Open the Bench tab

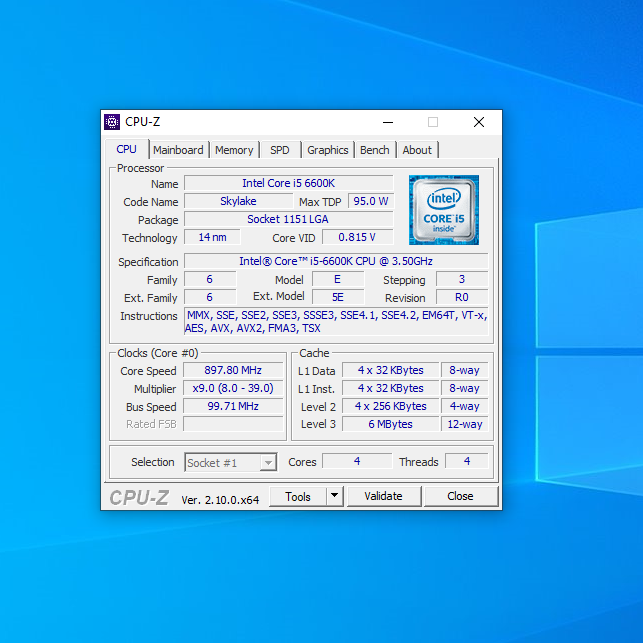(x=374, y=150)
